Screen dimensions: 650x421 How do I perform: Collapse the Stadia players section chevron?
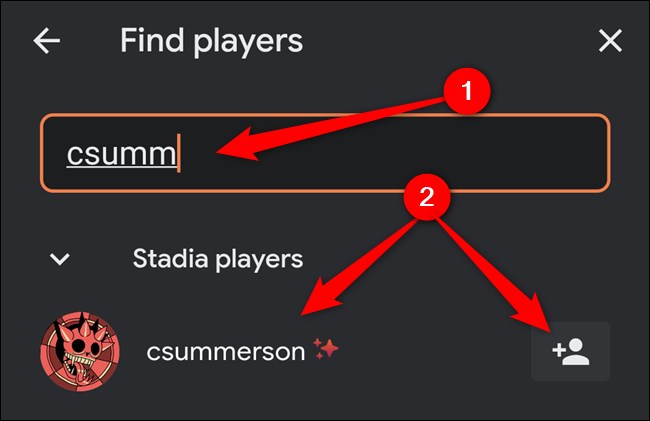click(60, 259)
